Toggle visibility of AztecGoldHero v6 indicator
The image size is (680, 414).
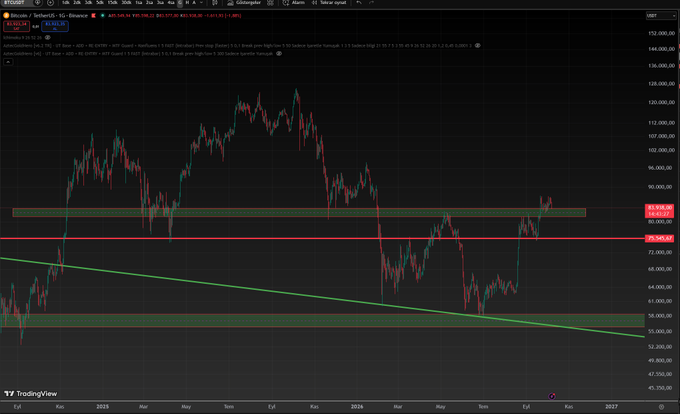tap(279, 54)
